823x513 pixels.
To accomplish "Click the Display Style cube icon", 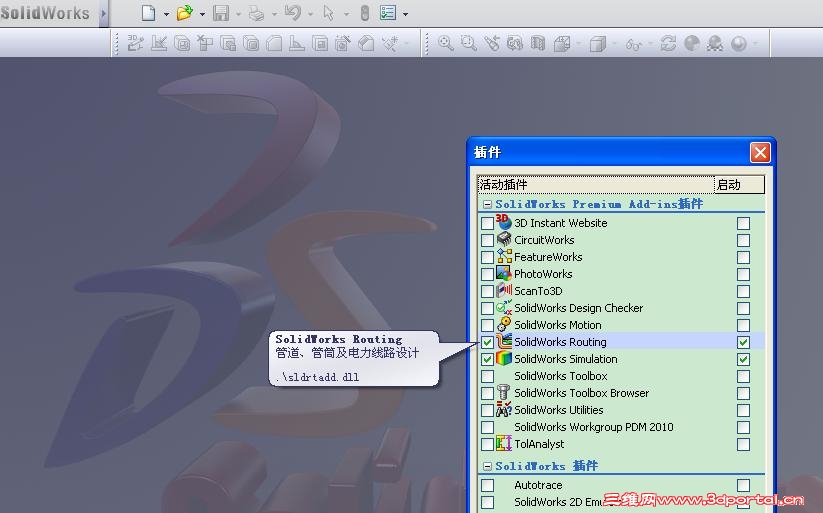I will click(597, 43).
